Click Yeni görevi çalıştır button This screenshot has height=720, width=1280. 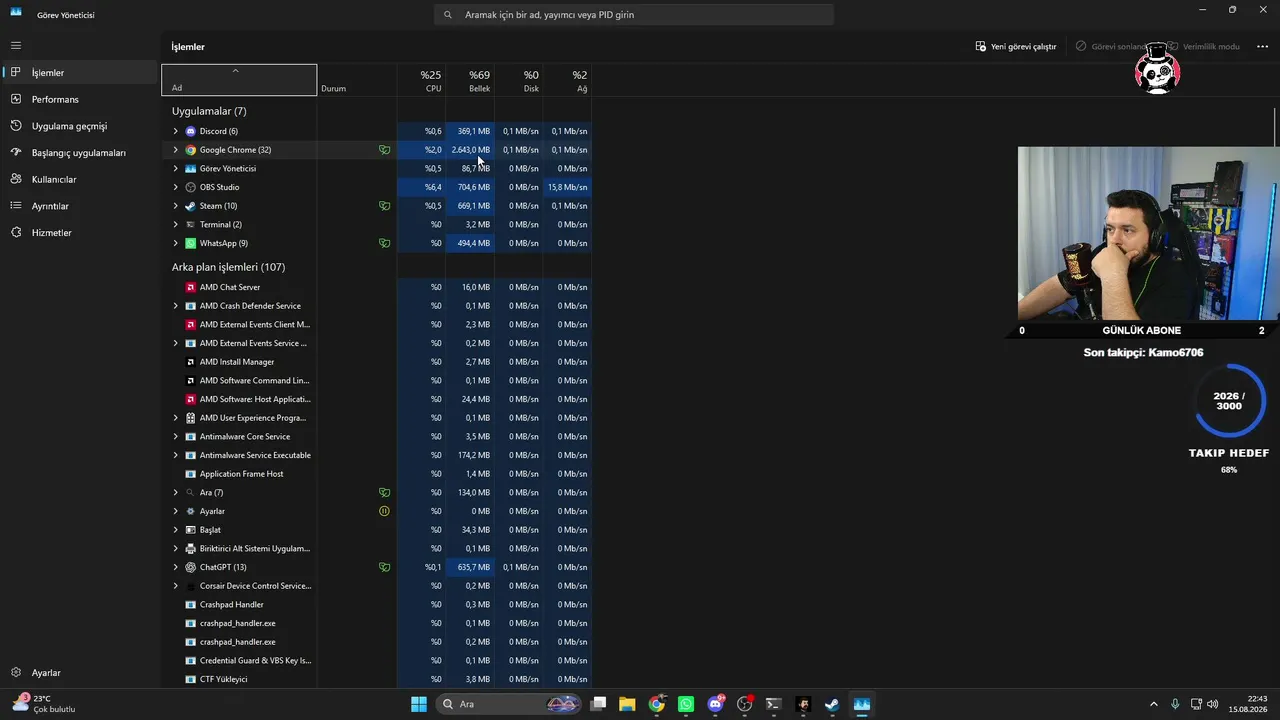coord(1016,46)
